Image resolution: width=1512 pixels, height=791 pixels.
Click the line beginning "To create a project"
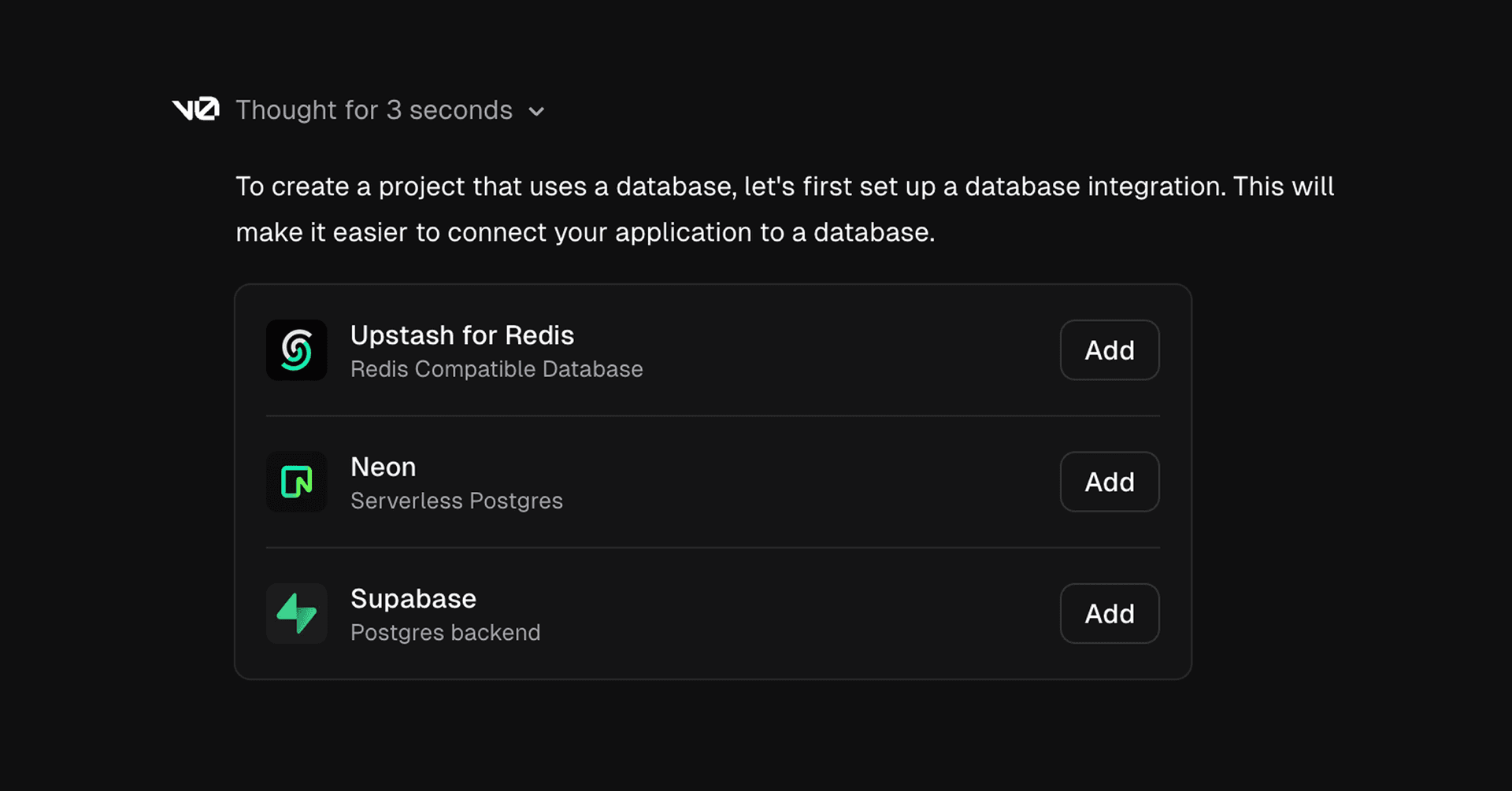(784, 187)
